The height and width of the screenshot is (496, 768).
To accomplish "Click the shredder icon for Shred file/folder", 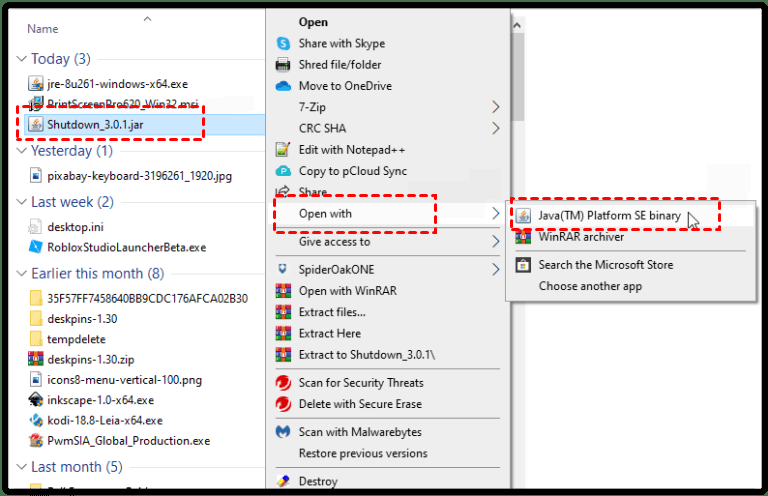I will 283,65.
